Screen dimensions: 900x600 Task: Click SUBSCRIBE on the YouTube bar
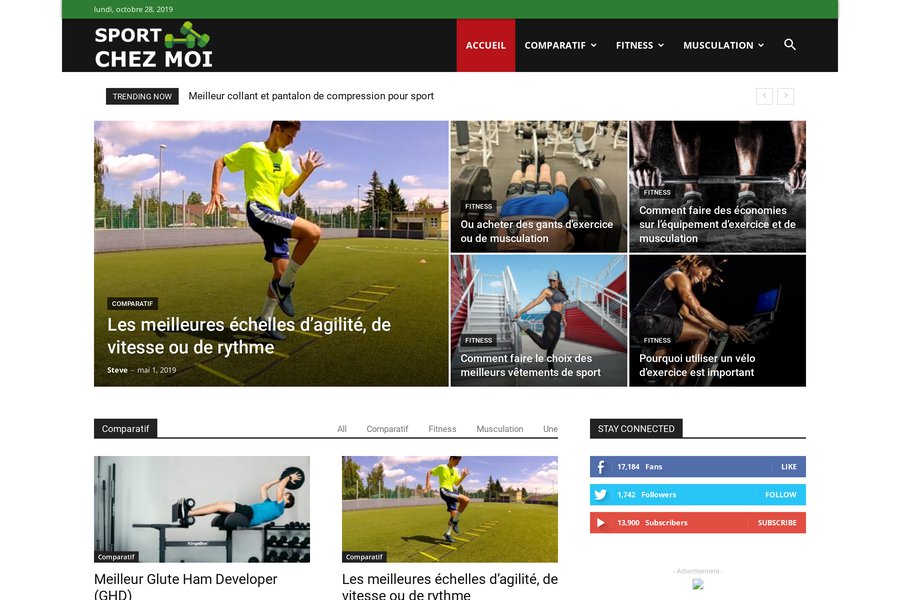click(x=777, y=522)
